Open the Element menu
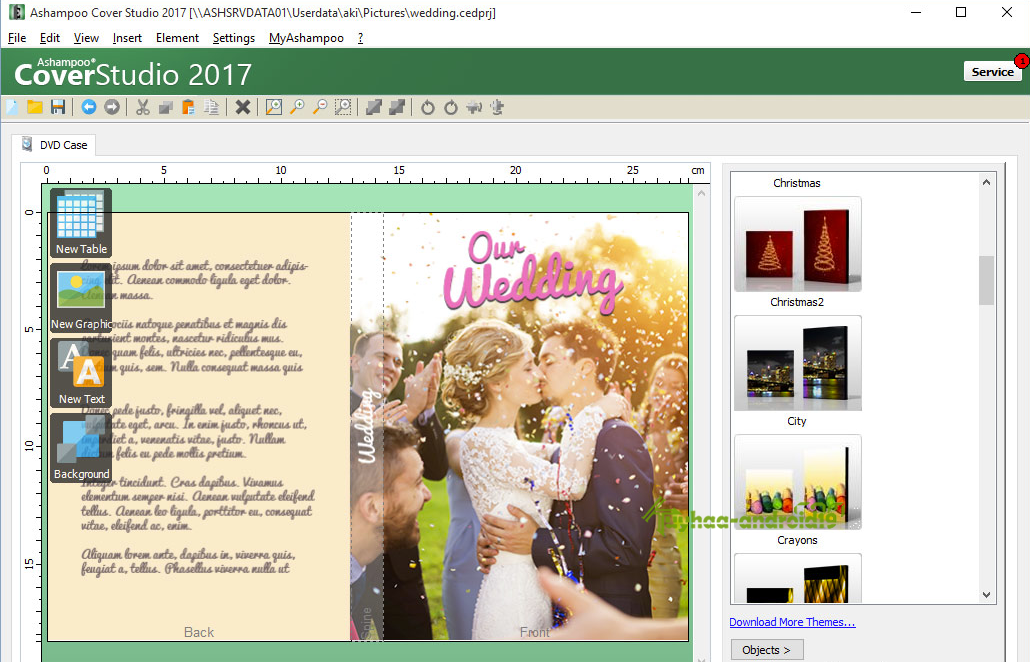 [177, 38]
